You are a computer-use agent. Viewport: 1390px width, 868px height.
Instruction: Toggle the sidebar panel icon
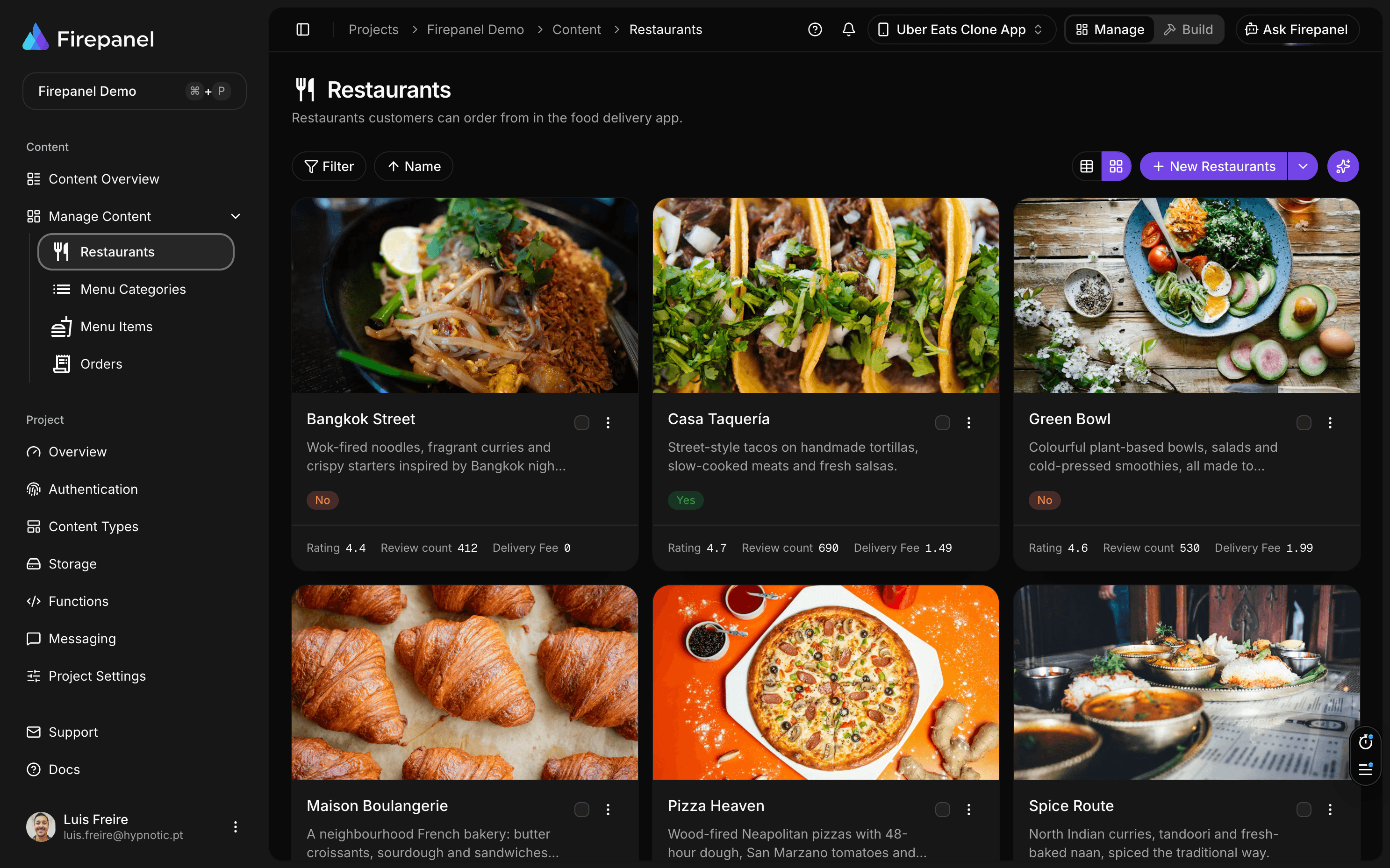[303, 29]
